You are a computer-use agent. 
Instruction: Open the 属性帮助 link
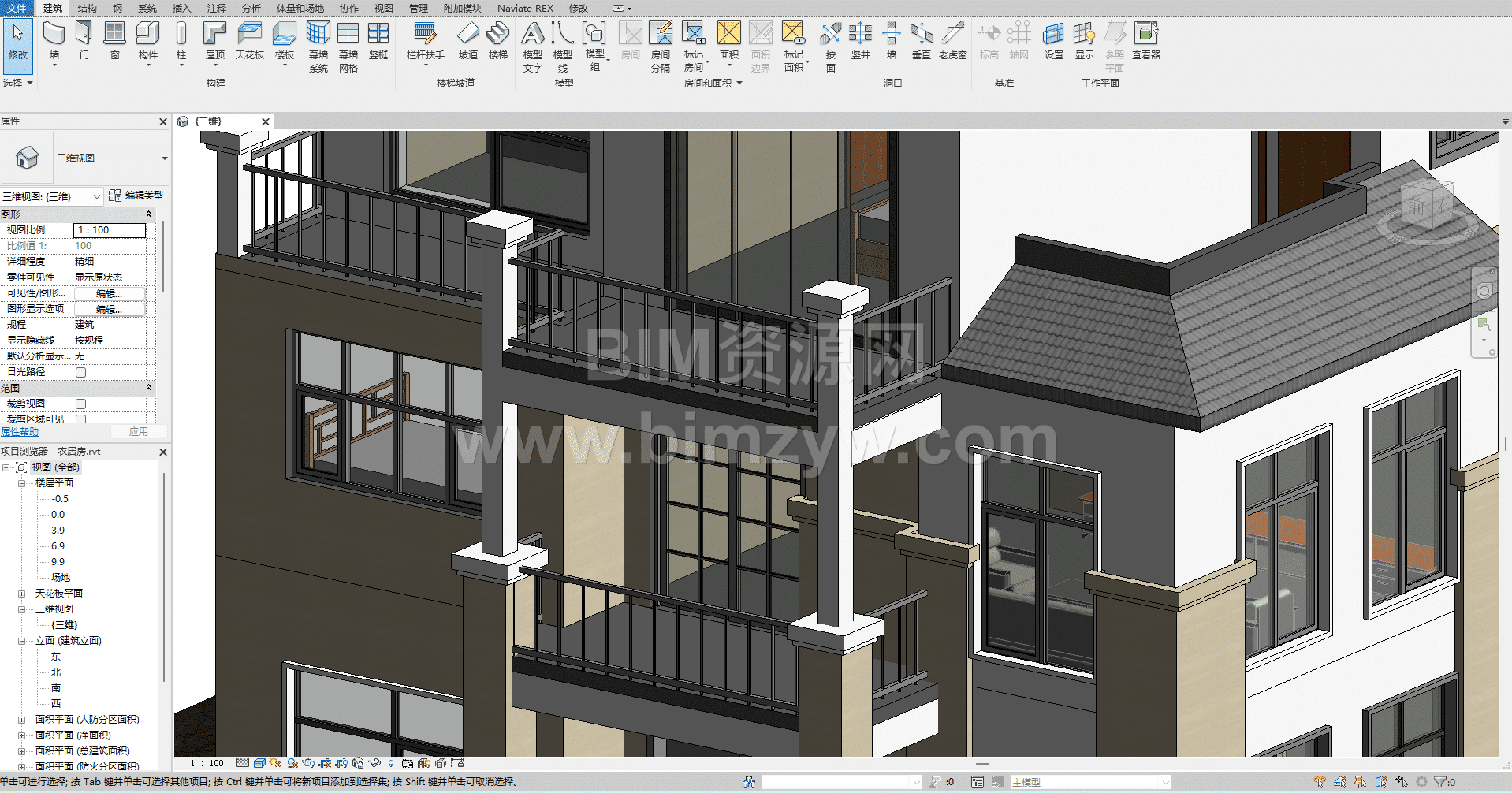pyautogui.click(x=20, y=431)
